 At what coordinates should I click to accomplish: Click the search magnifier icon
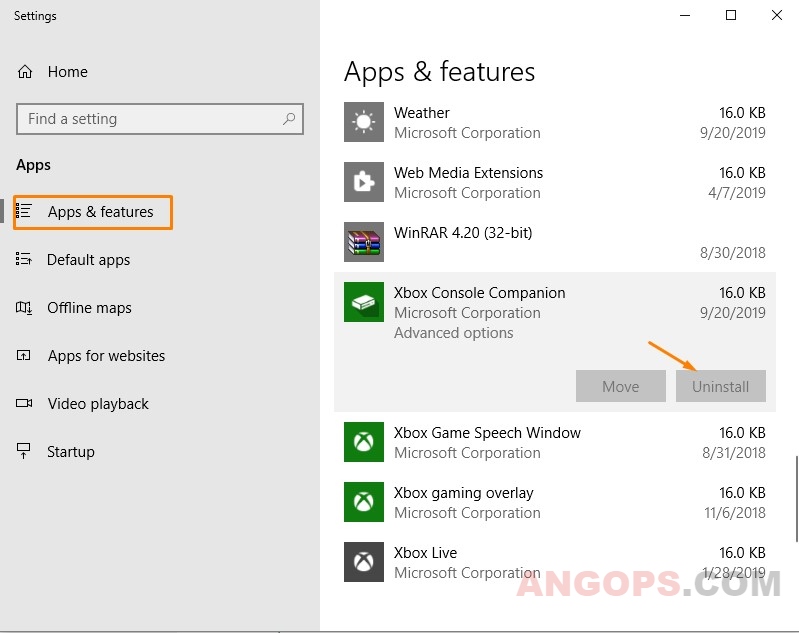pyautogui.click(x=289, y=119)
